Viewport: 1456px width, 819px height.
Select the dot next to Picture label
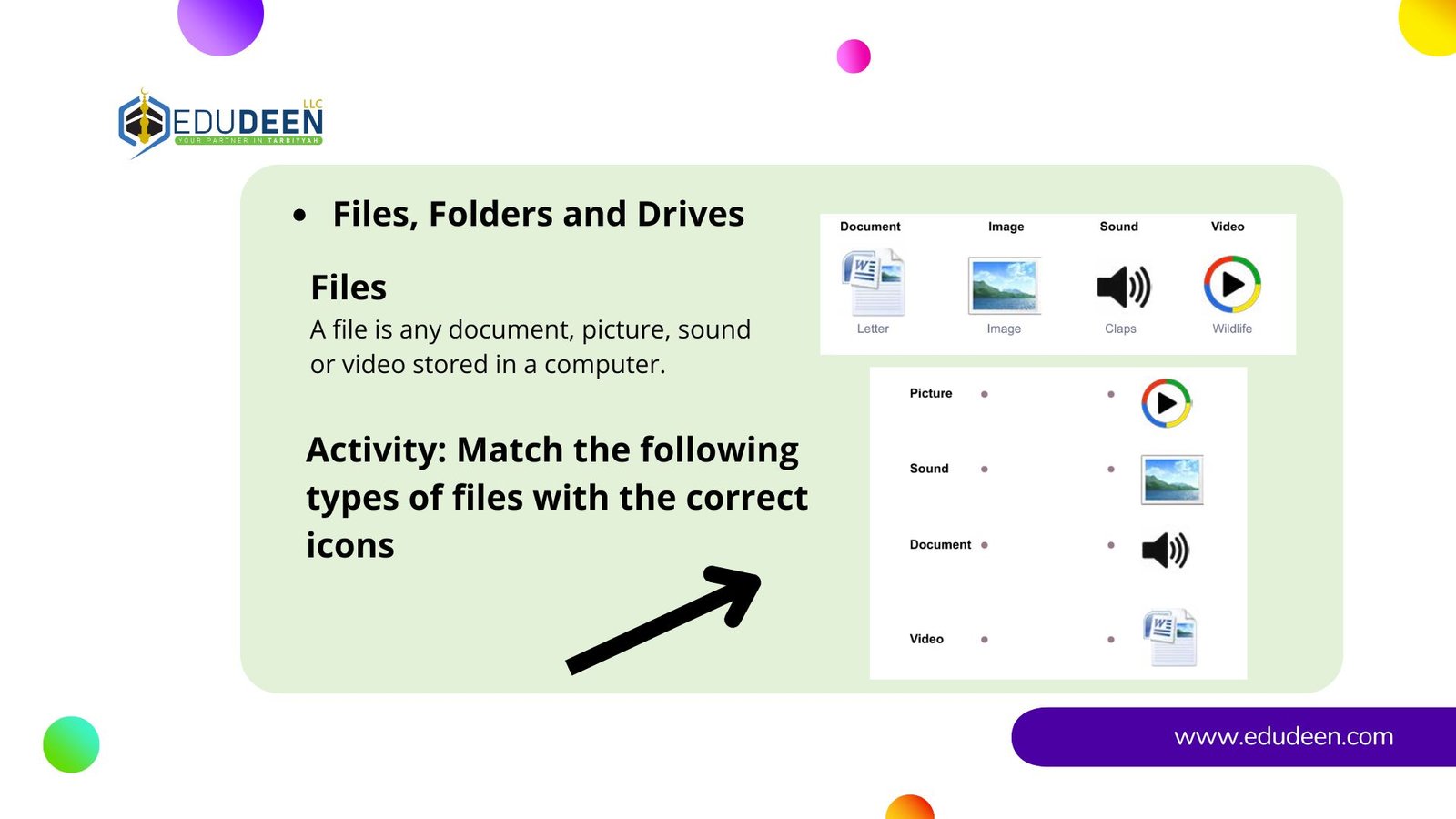985,394
